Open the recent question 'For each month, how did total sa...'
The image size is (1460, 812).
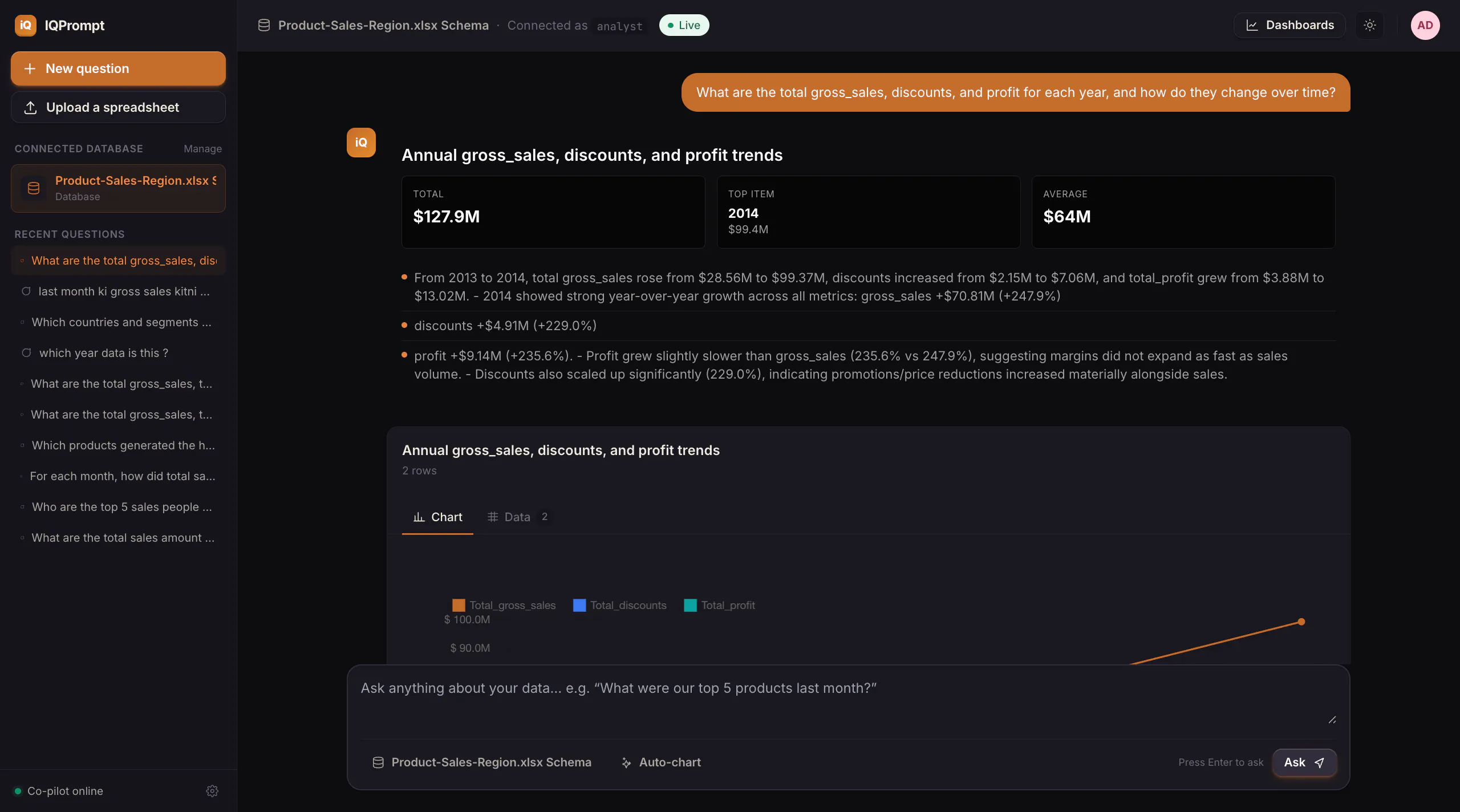(x=118, y=476)
